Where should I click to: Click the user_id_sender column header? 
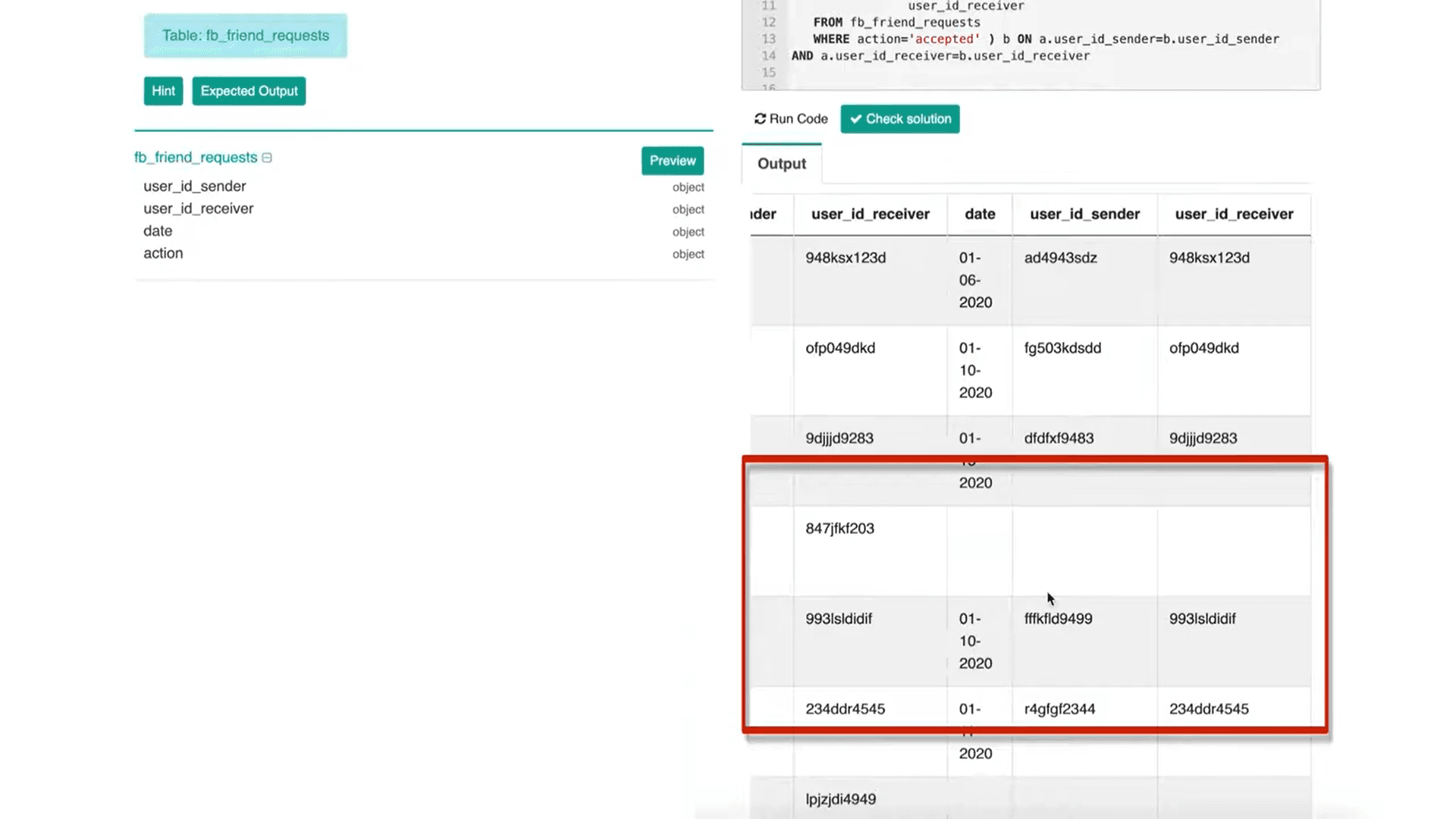(1084, 215)
